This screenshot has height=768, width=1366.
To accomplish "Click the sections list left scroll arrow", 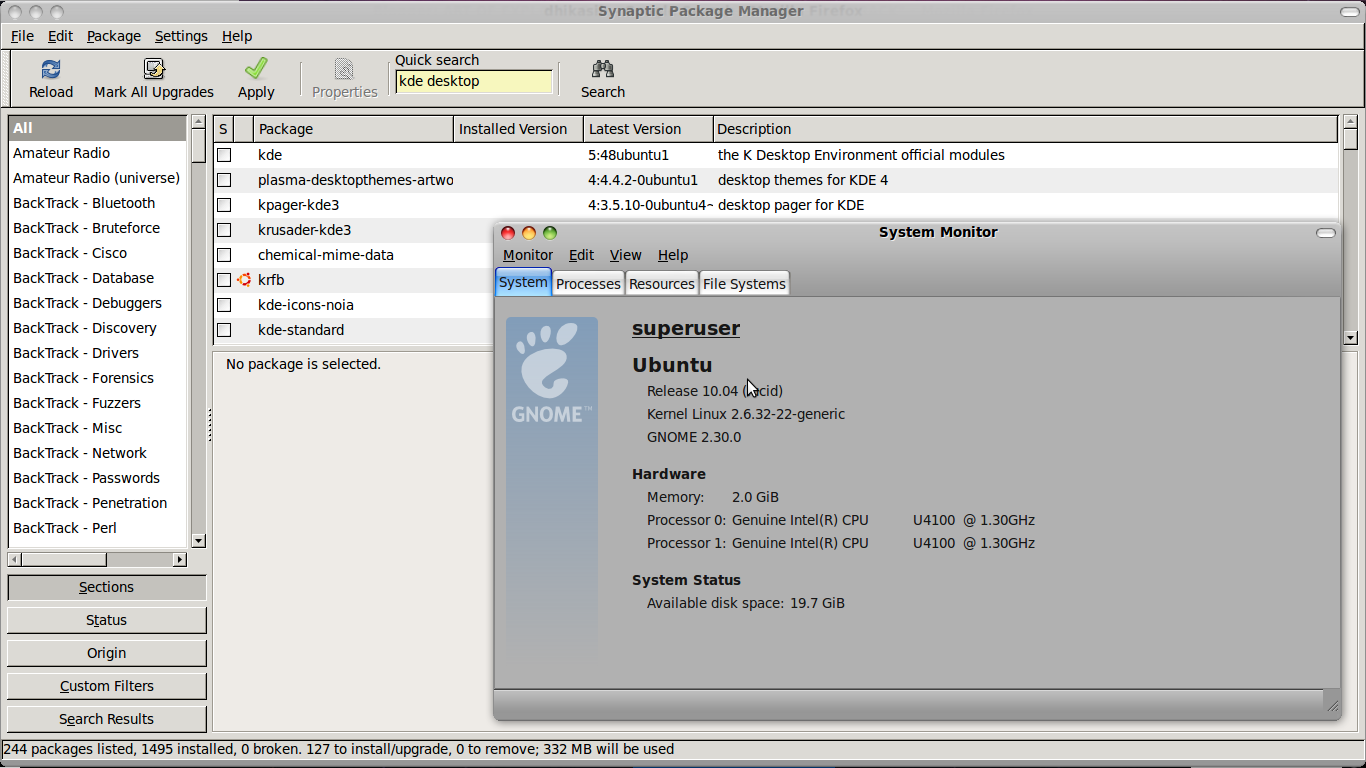I will pyautogui.click(x=14, y=560).
